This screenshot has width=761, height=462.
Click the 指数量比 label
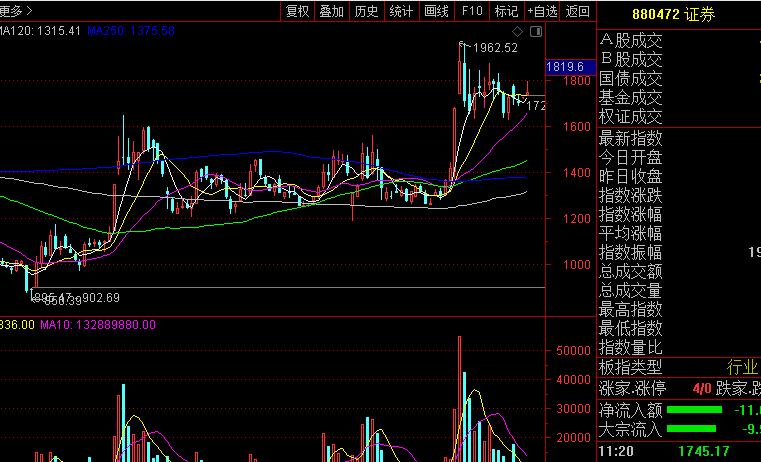tap(630, 347)
